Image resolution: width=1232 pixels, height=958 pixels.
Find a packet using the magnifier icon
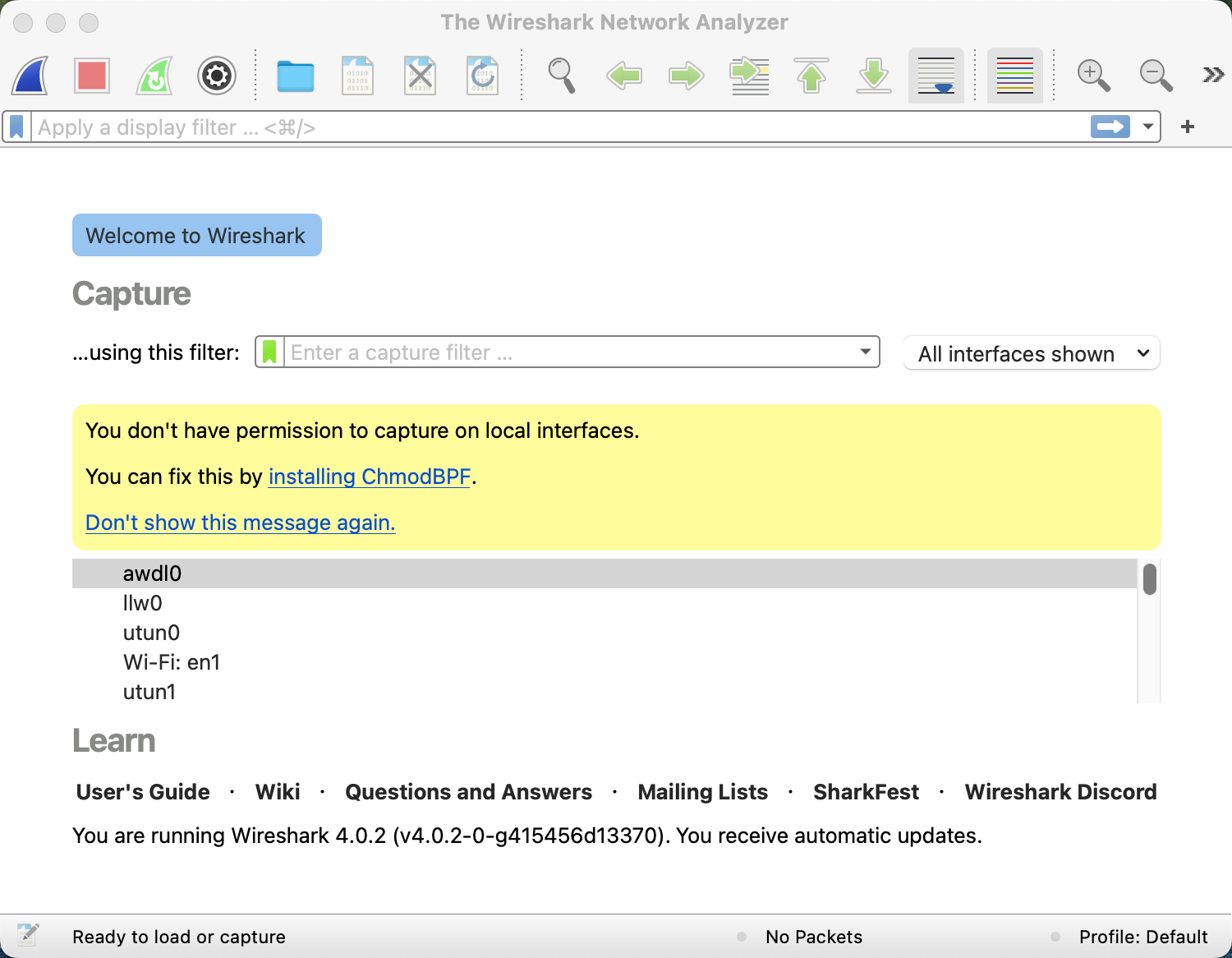click(562, 76)
